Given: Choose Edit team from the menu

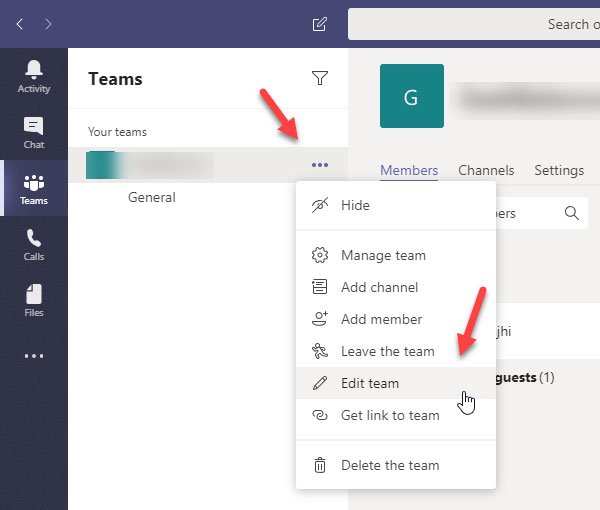Looking at the screenshot, I should [396, 383].
